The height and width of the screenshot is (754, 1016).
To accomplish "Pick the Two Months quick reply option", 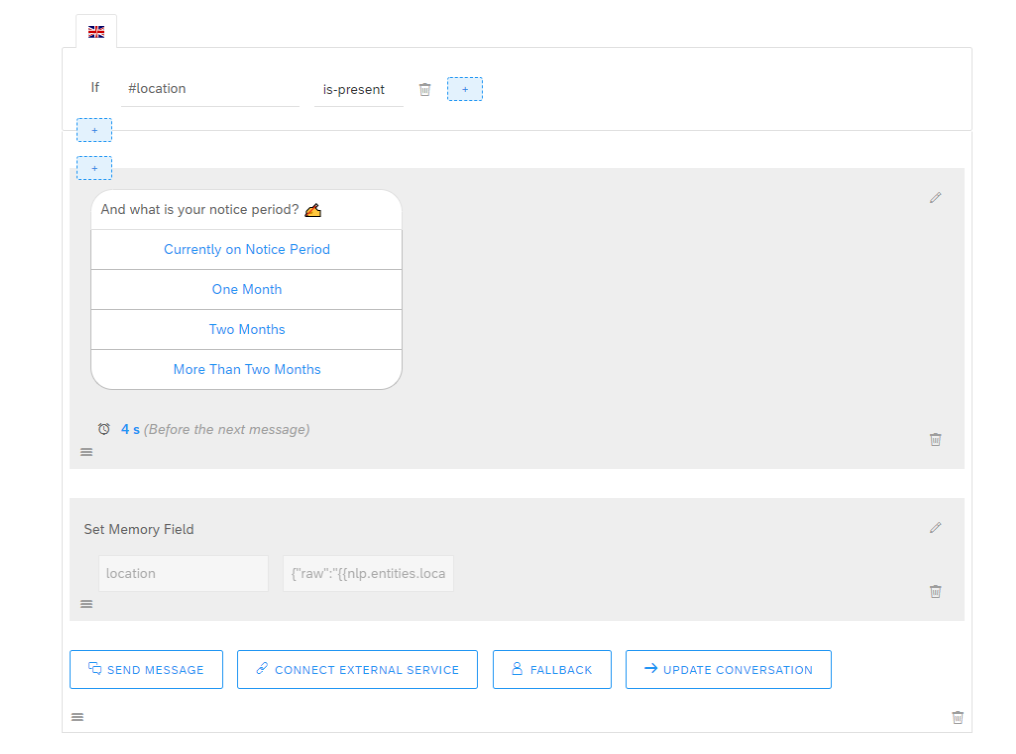I will 246,330.
